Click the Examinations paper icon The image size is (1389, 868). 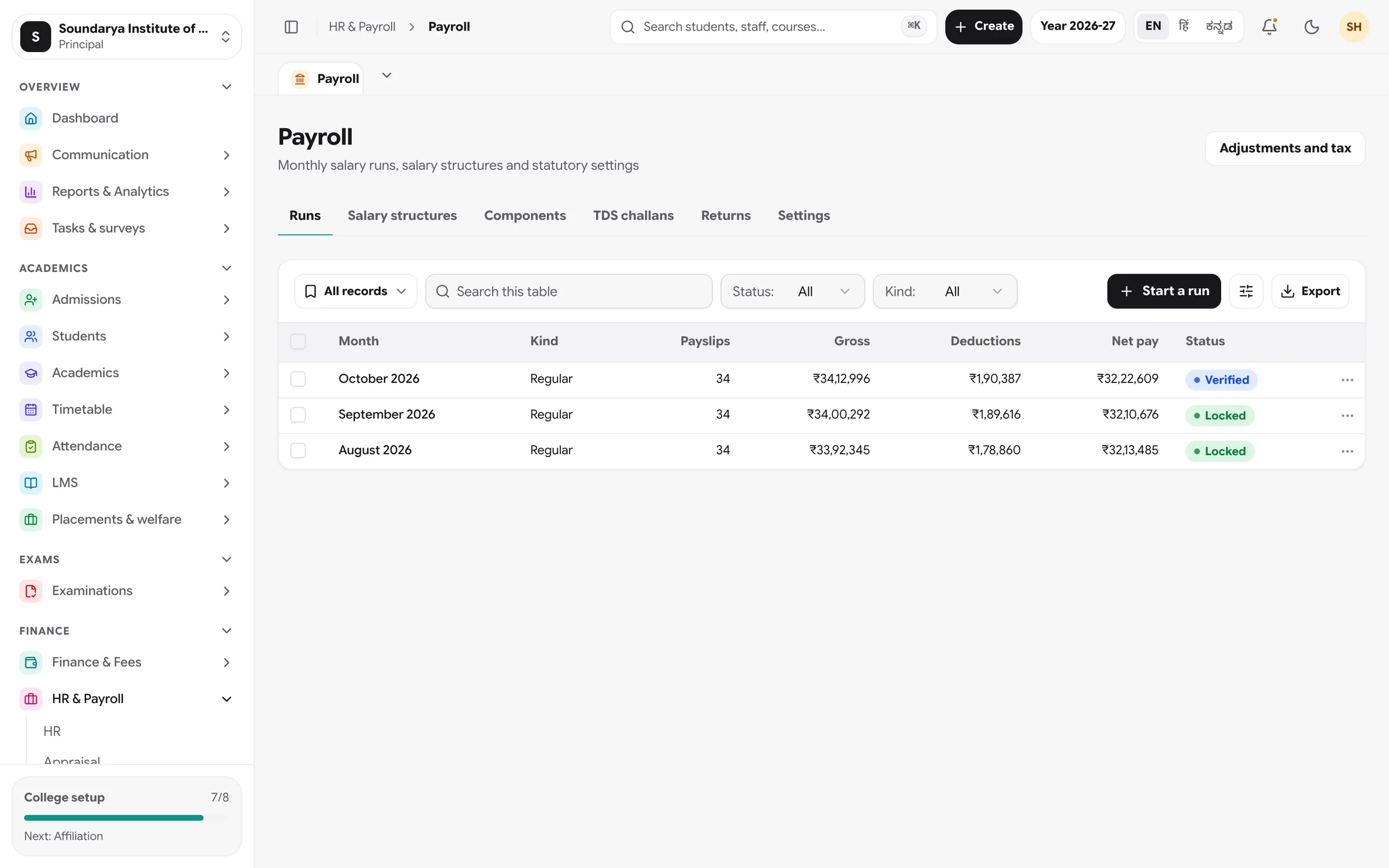pyautogui.click(x=31, y=591)
